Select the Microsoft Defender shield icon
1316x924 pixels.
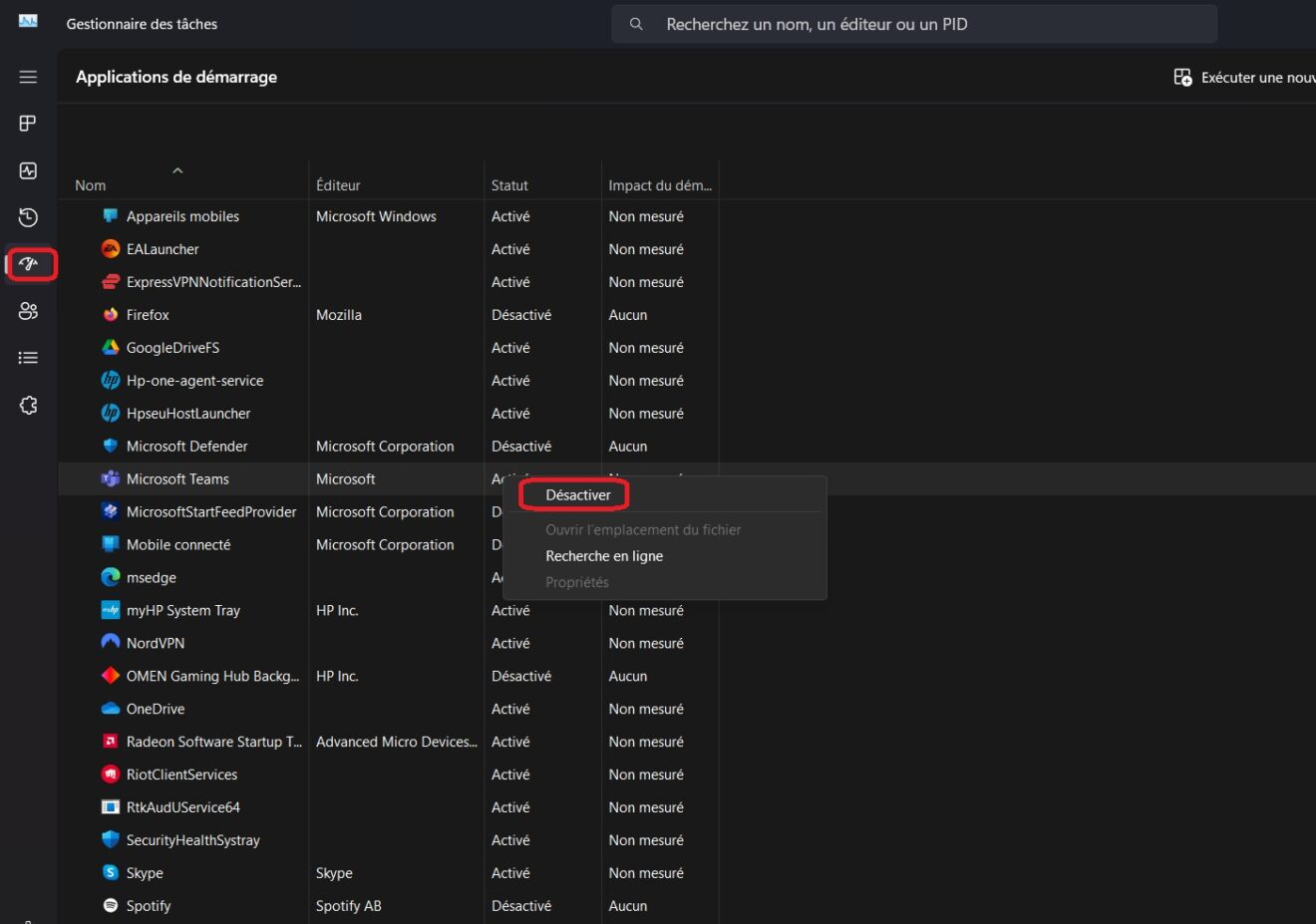[x=111, y=447]
